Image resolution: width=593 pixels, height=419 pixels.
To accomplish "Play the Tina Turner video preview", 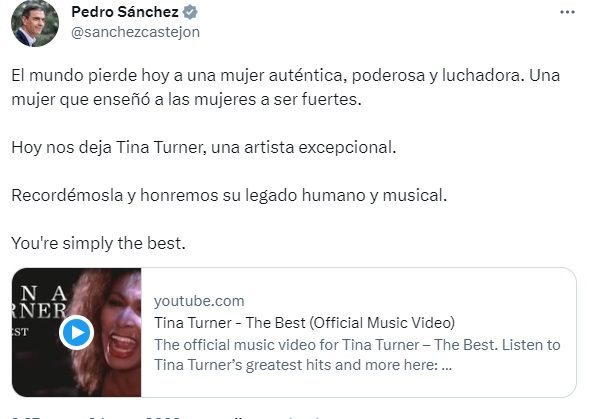I will 77,332.
